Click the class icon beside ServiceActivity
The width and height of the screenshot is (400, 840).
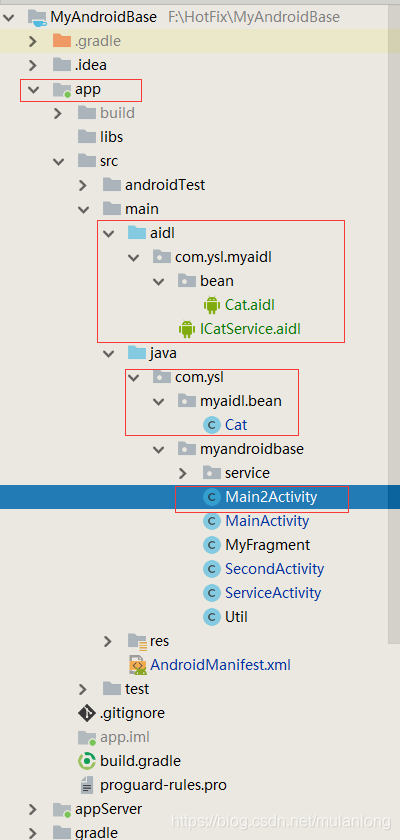212,593
